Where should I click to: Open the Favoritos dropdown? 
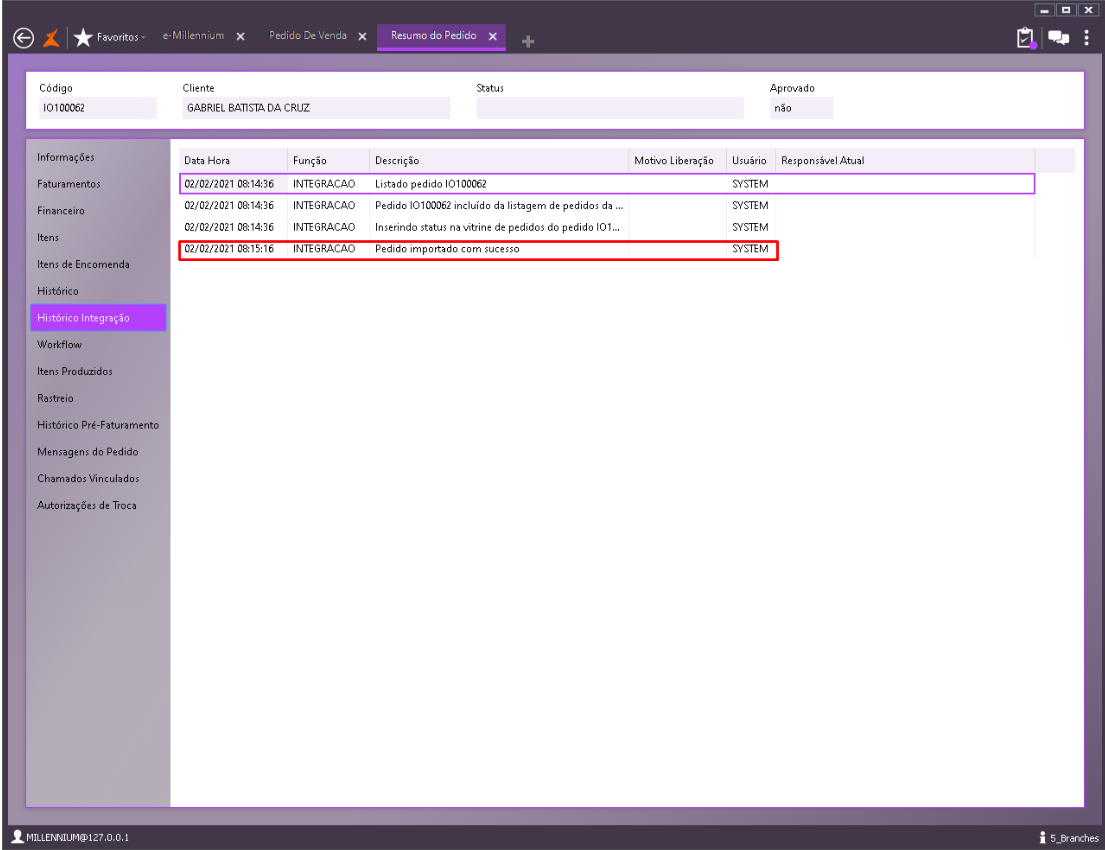121,37
